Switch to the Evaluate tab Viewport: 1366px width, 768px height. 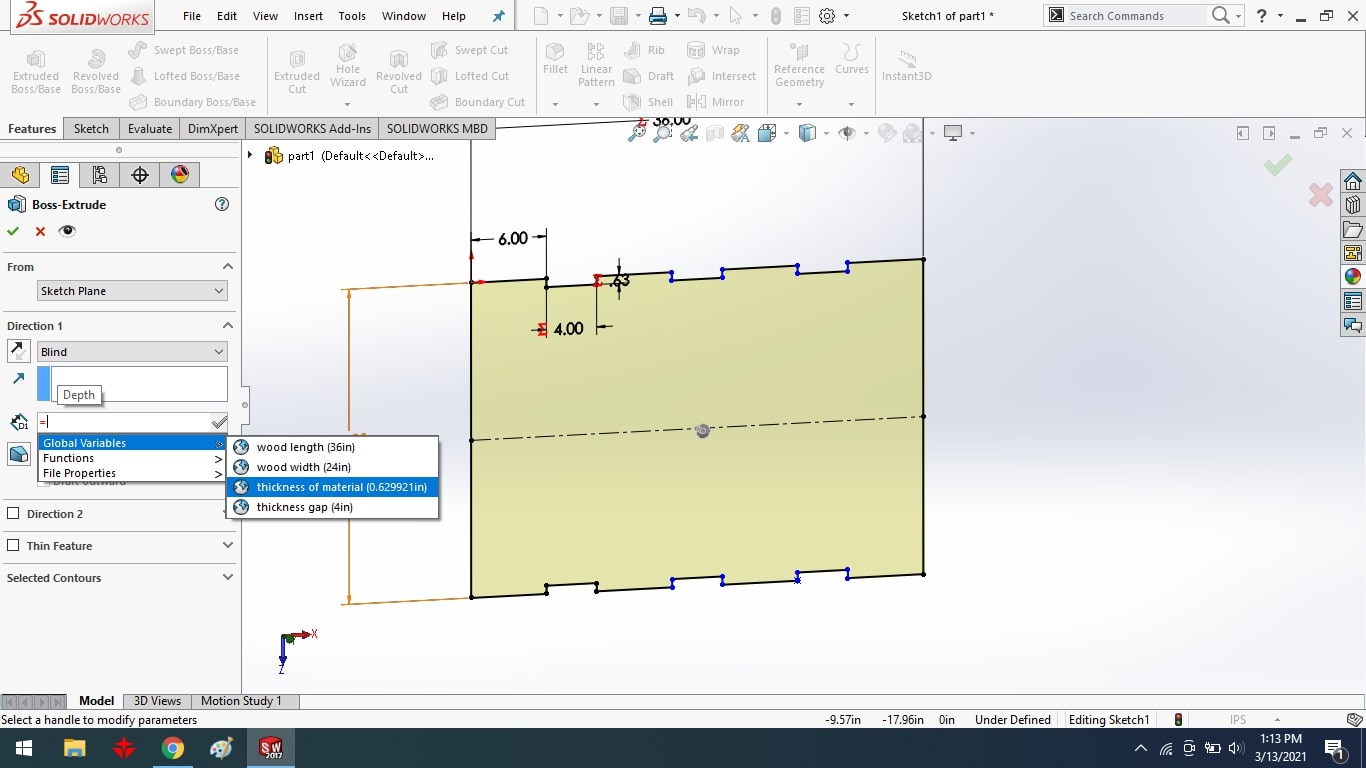(x=150, y=128)
